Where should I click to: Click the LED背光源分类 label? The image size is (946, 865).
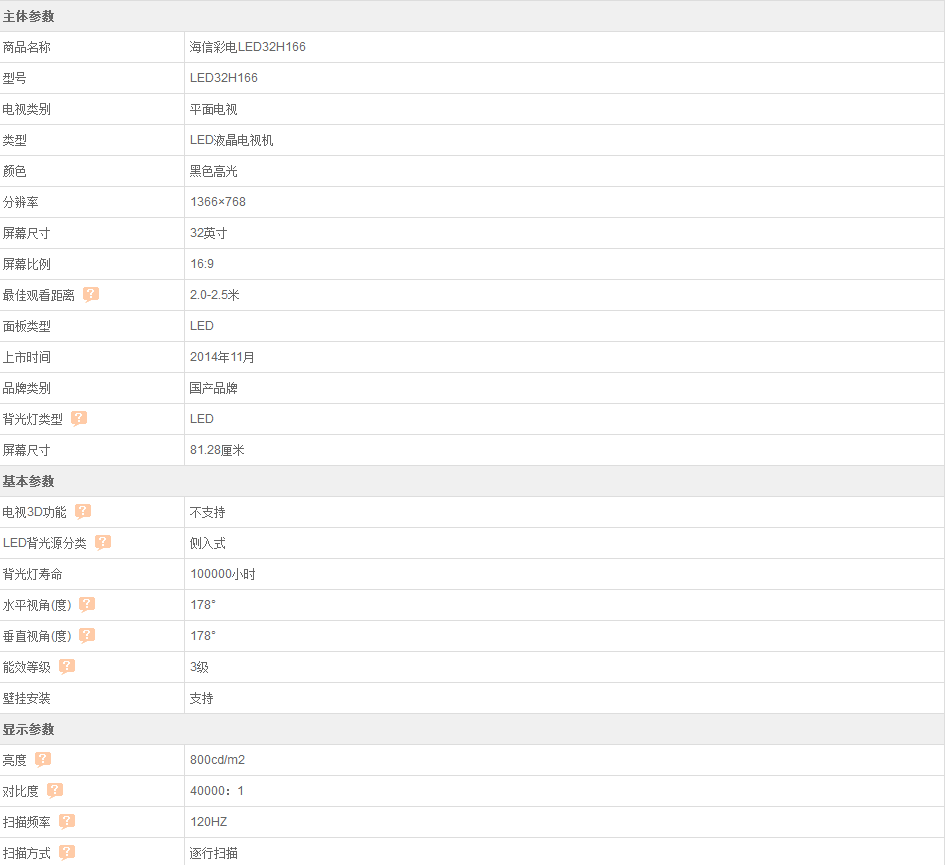pos(45,543)
